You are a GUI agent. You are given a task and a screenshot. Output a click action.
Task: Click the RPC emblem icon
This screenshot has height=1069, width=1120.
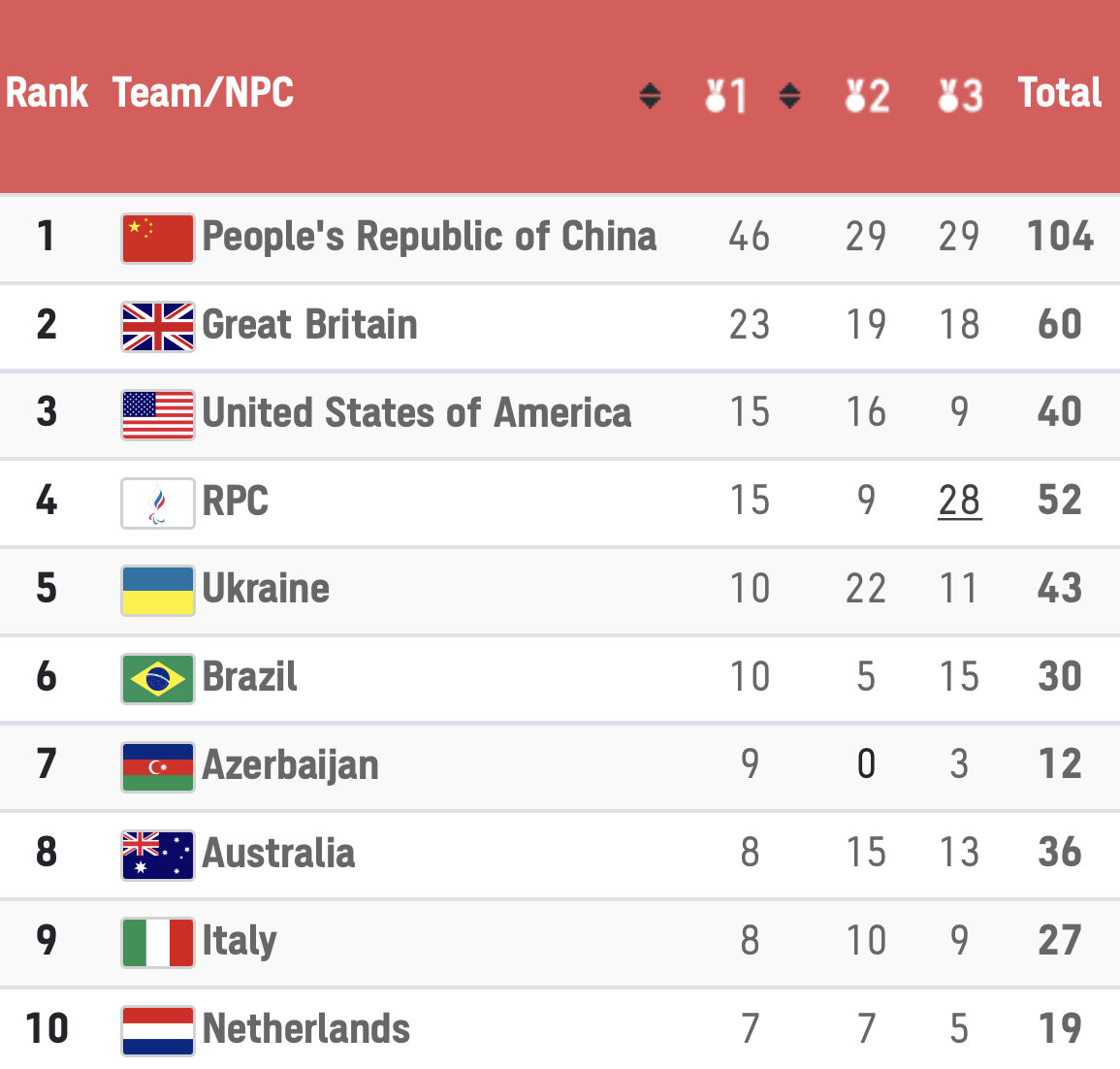(158, 503)
